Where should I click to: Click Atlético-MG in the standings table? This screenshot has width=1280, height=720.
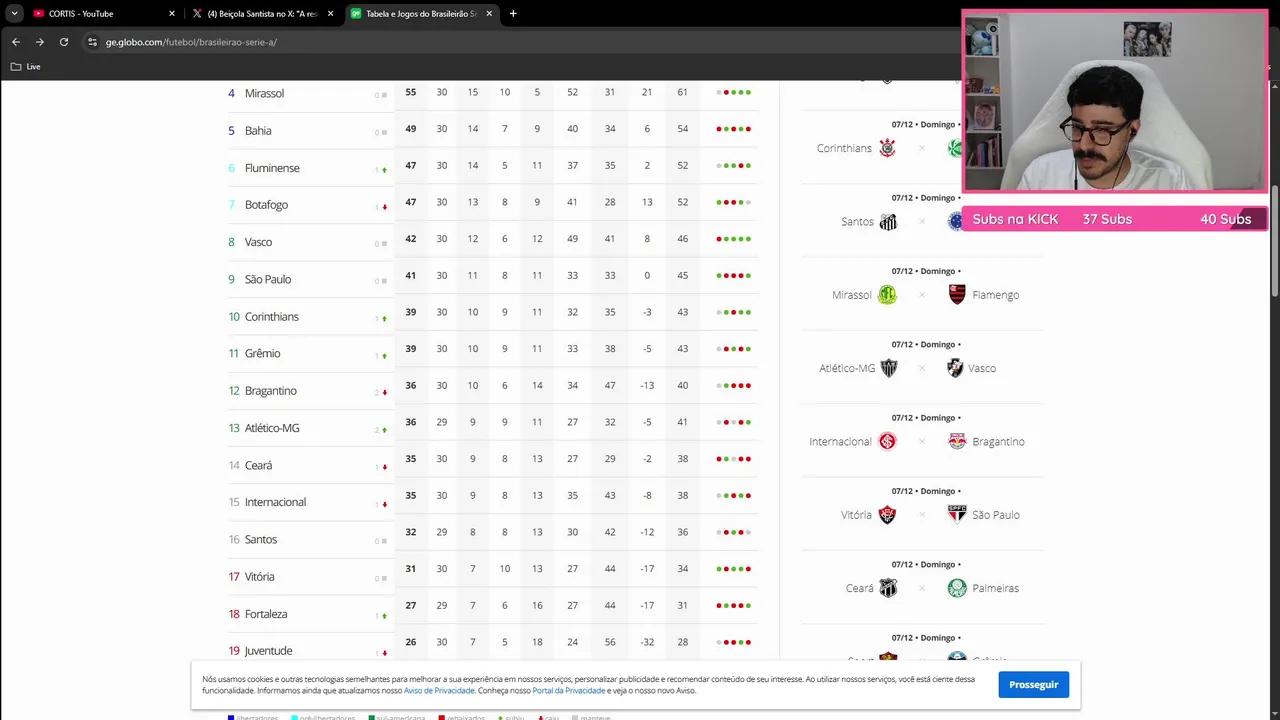tap(272, 428)
